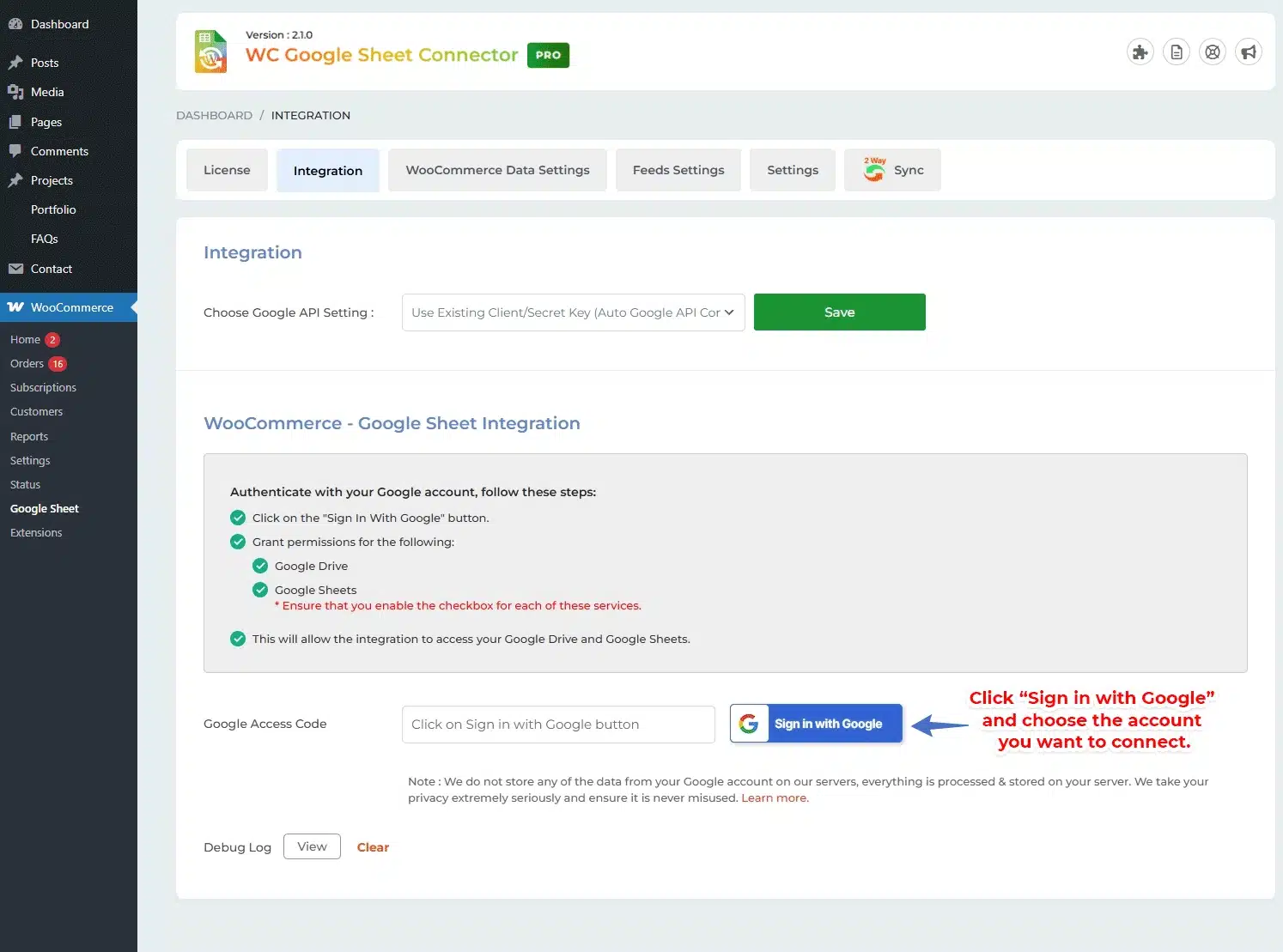Click the lifebuoy support icon
Viewport: 1283px width, 952px height.
click(x=1213, y=52)
